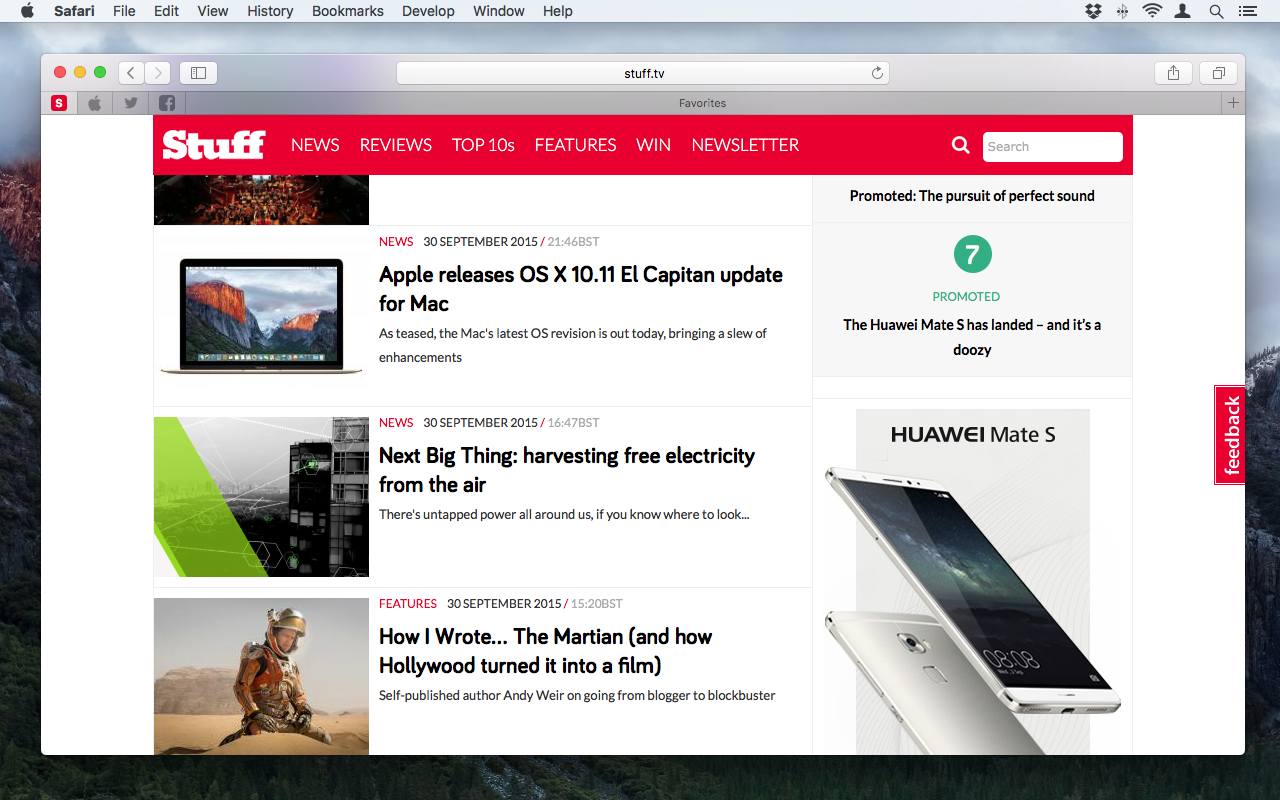This screenshot has width=1280, height=800.
Task: Click the NEWS tag on the electricity article
Action: (x=396, y=422)
